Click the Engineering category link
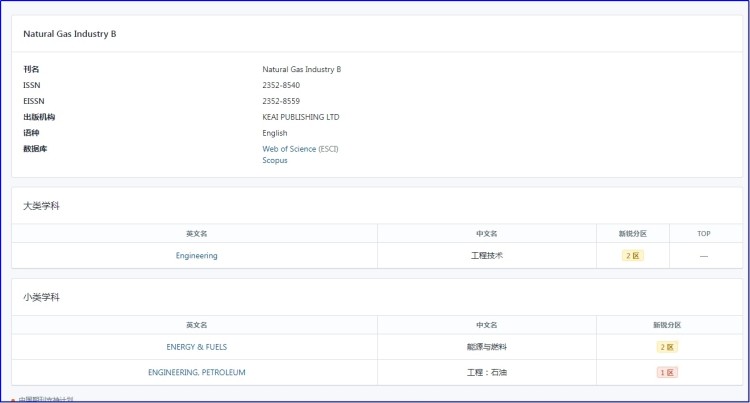750x403 pixels. (x=196, y=256)
